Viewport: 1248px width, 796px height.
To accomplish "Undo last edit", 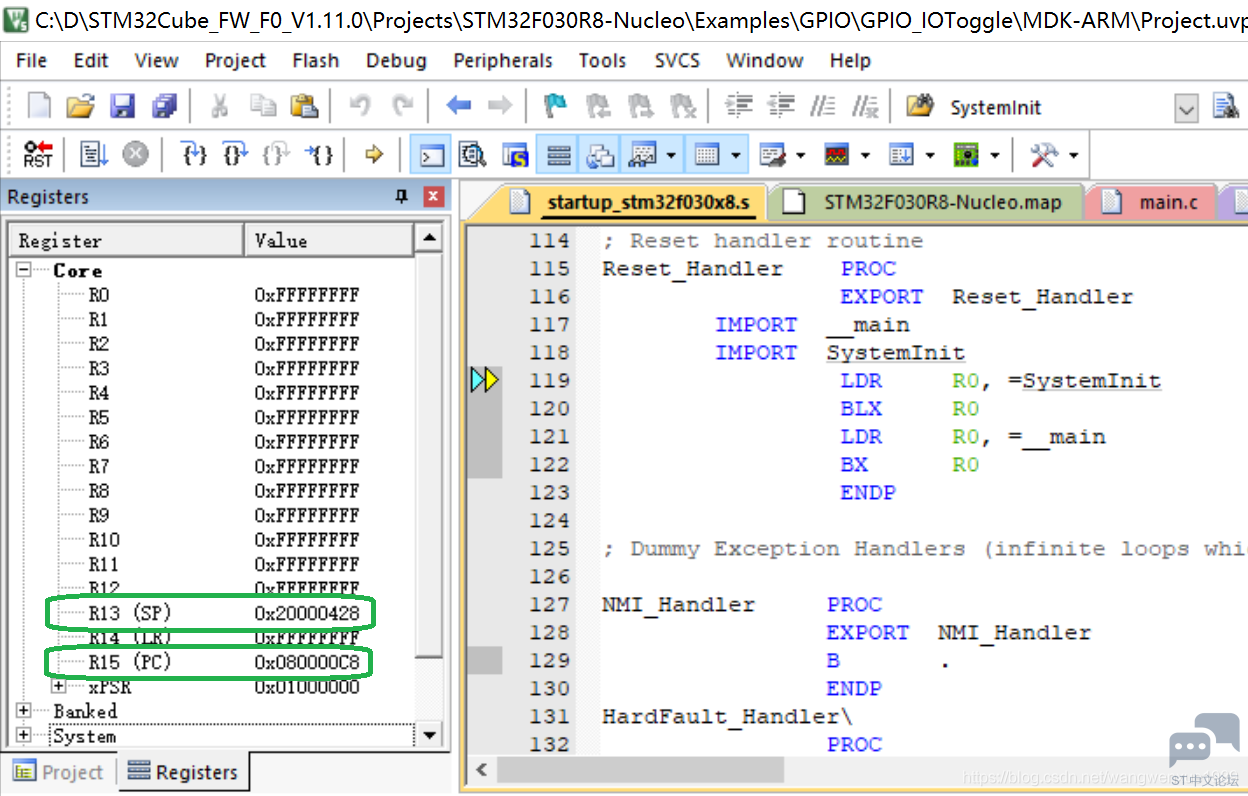I will point(360,105).
